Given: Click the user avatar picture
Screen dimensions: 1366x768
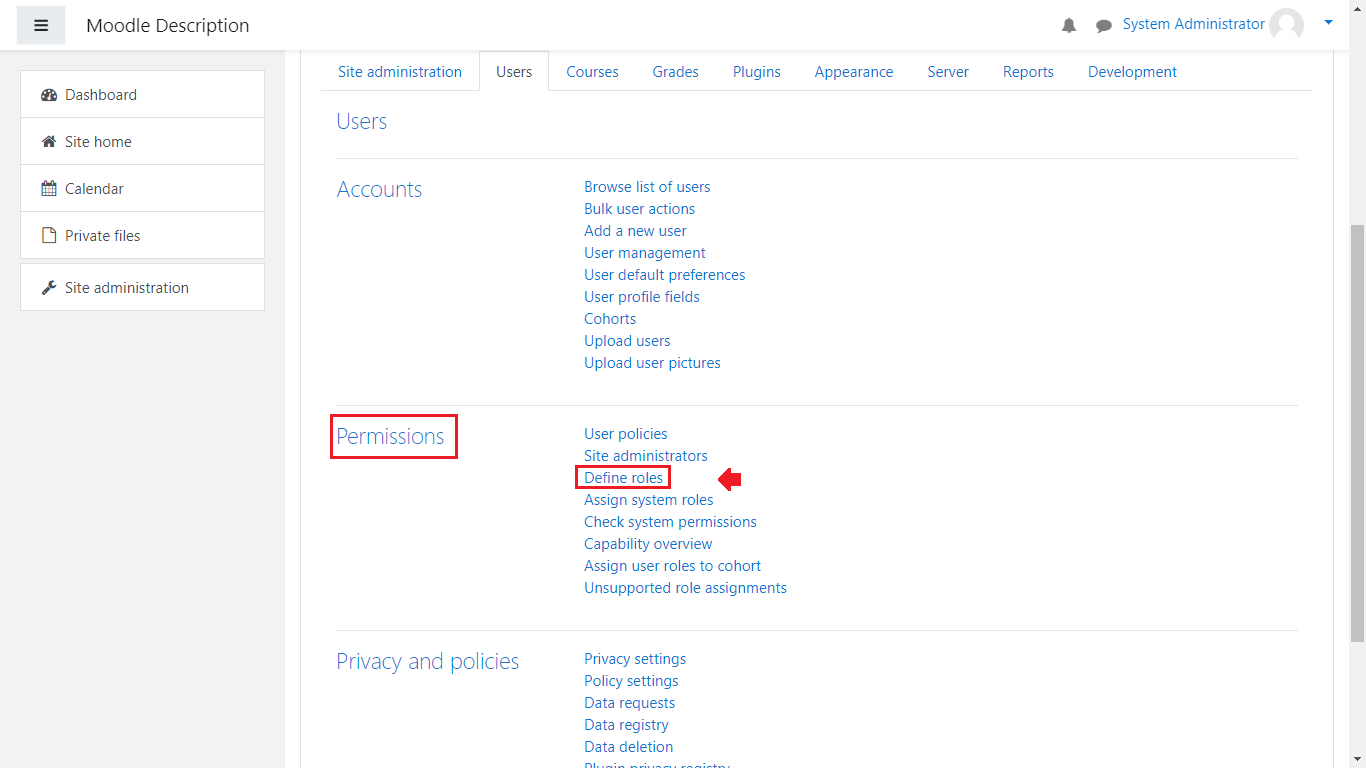Looking at the screenshot, I should tap(1286, 25).
